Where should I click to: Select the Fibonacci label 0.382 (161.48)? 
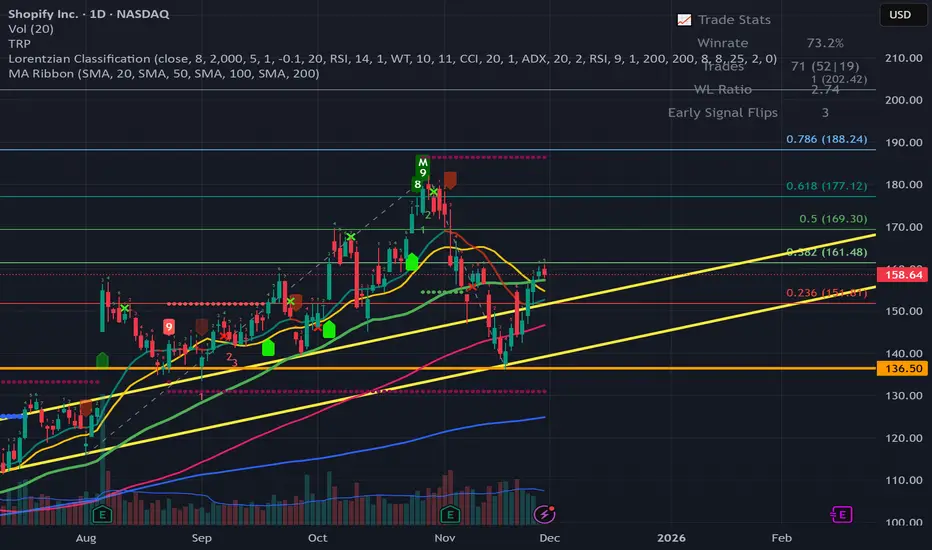pos(826,252)
